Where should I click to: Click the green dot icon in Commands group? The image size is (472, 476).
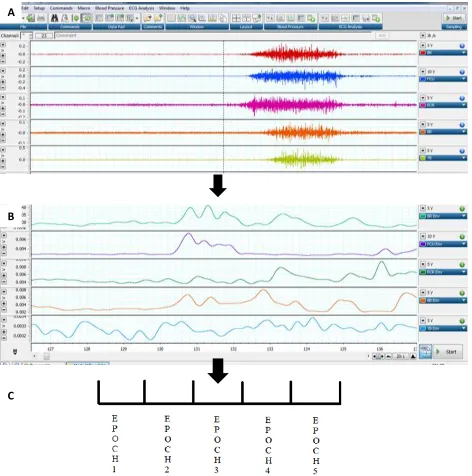pos(76,18)
